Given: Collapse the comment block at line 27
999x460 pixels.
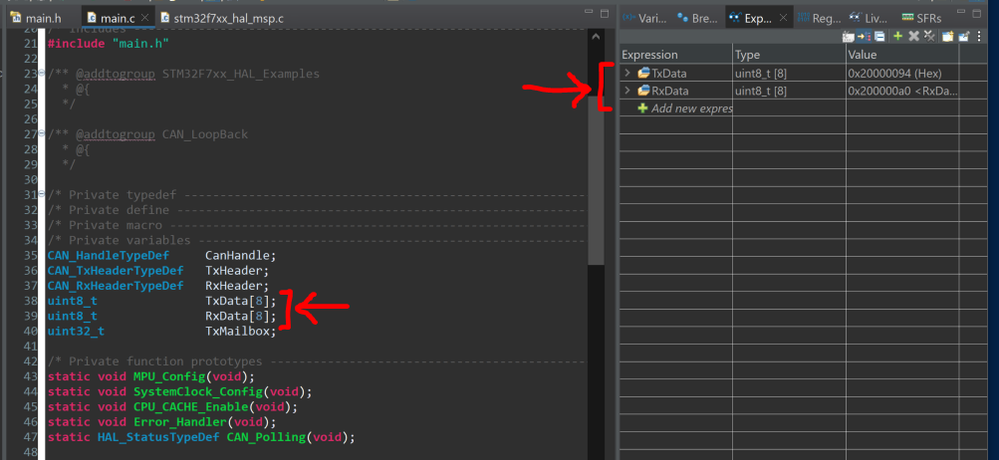Looking at the screenshot, I should 42,134.
